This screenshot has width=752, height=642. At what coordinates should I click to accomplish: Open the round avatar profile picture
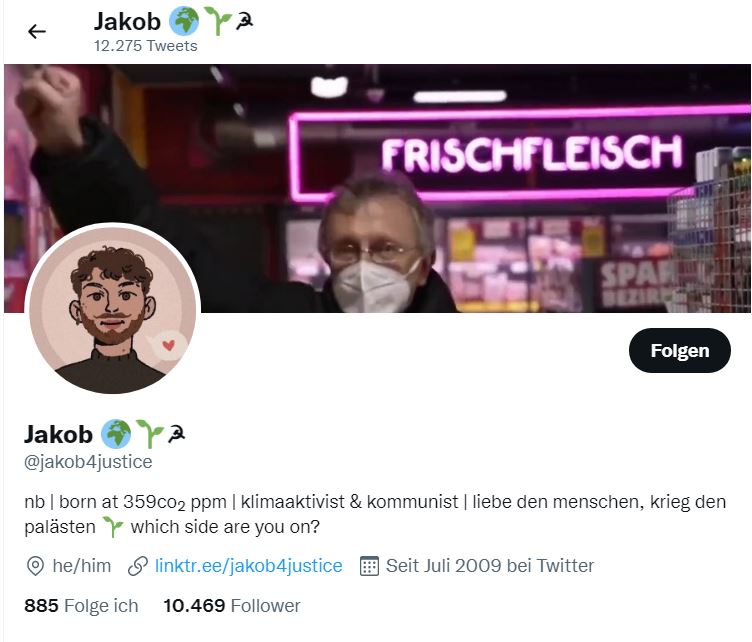pyautogui.click(x=113, y=310)
